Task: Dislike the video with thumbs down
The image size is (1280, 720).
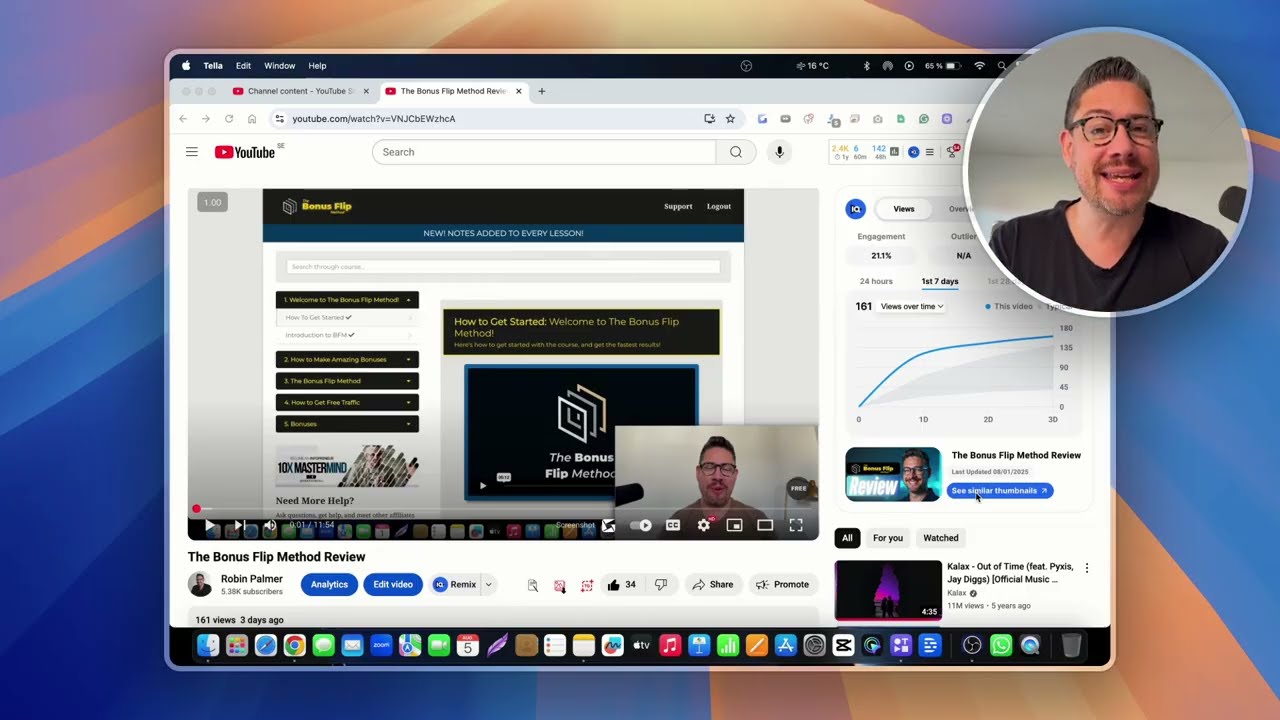Action: (661, 584)
